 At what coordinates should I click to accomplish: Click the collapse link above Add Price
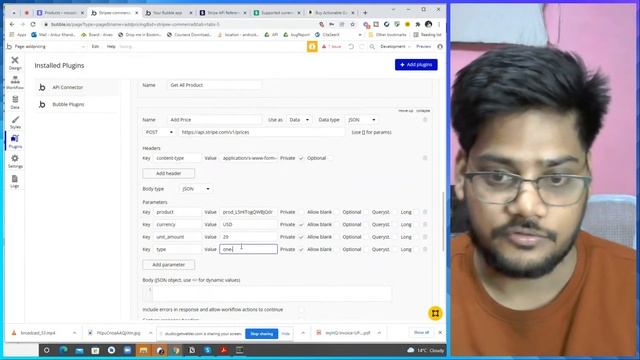423,111
